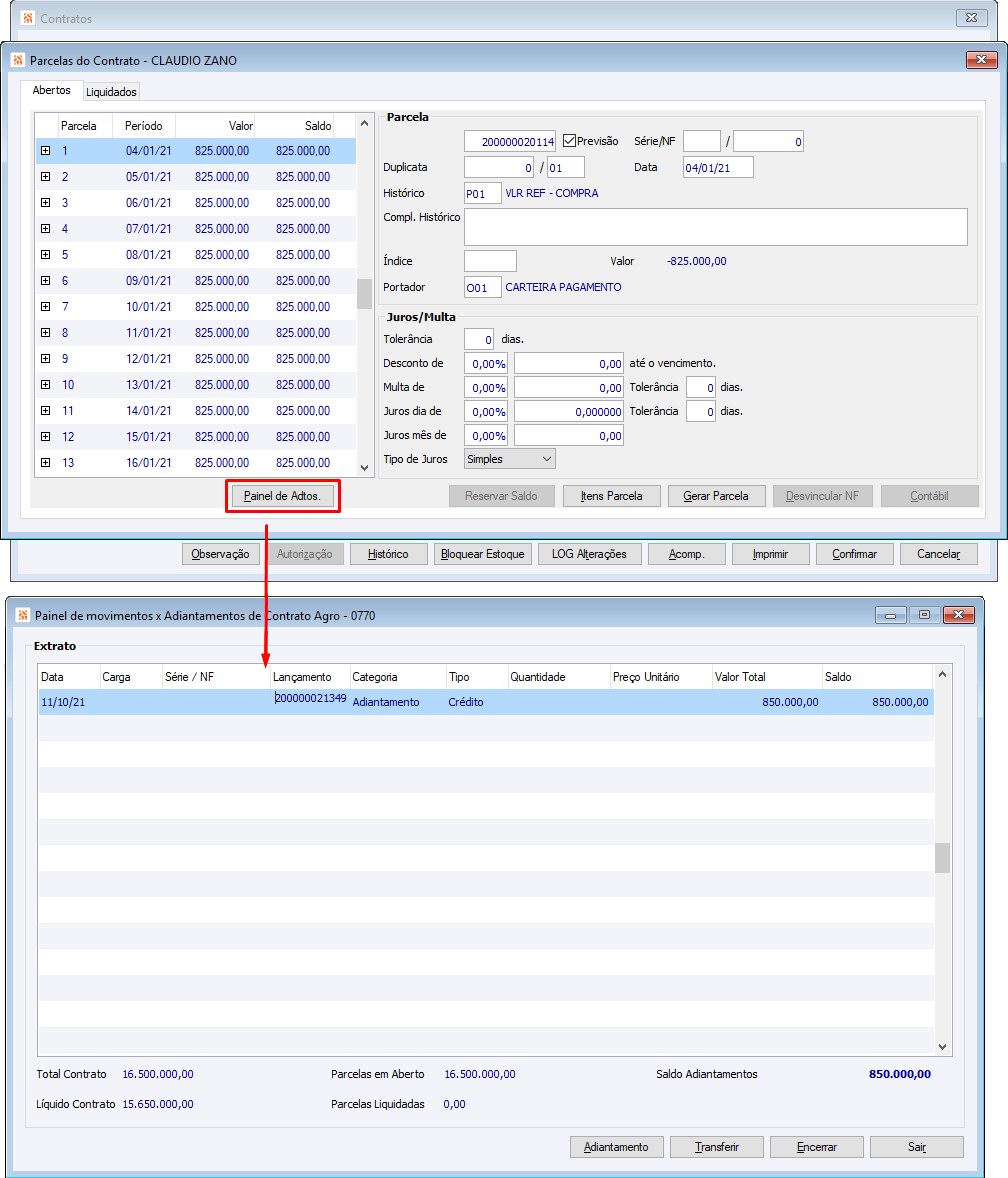1008x1178 pixels.
Task: Expand parcela row 13
Action: coord(45,463)
